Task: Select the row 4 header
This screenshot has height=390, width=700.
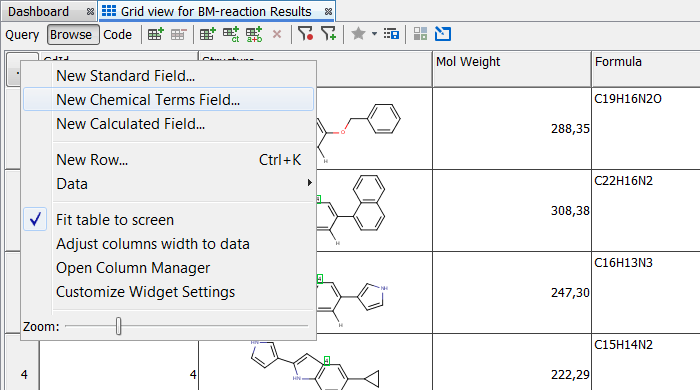Action: point(22,362)
